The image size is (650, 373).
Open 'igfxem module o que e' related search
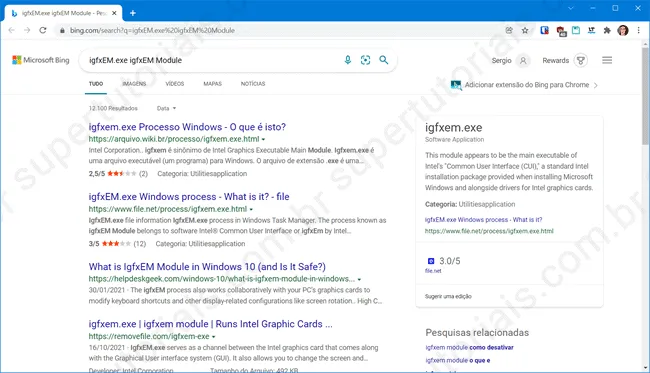(458, 360)
